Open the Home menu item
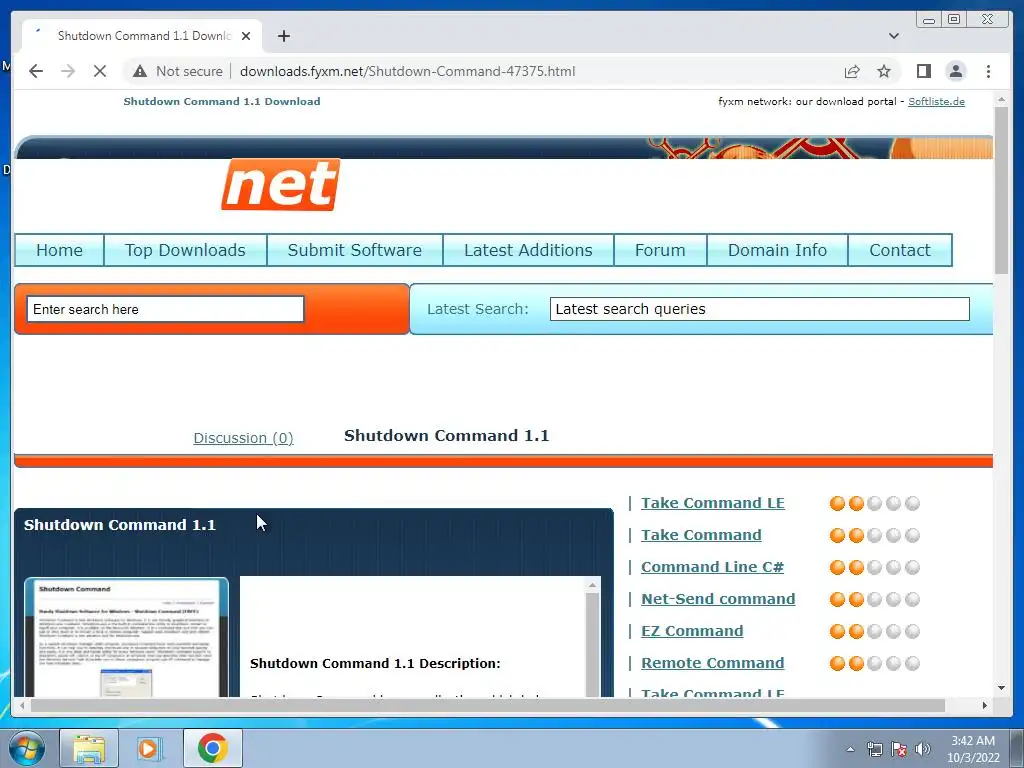 [x=59, y=250]
